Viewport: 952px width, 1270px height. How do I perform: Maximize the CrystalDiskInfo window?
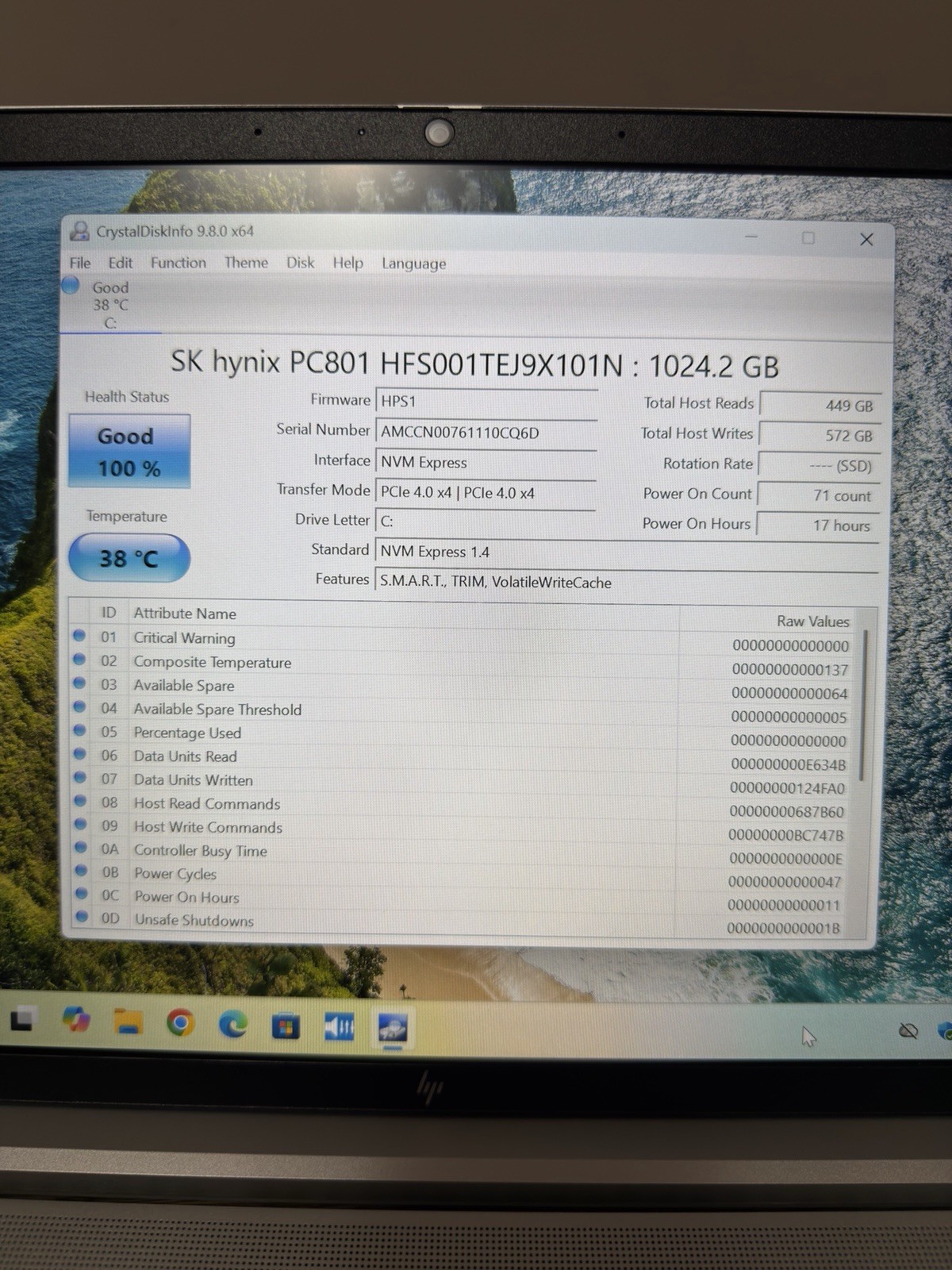click(x=808, y=237)
